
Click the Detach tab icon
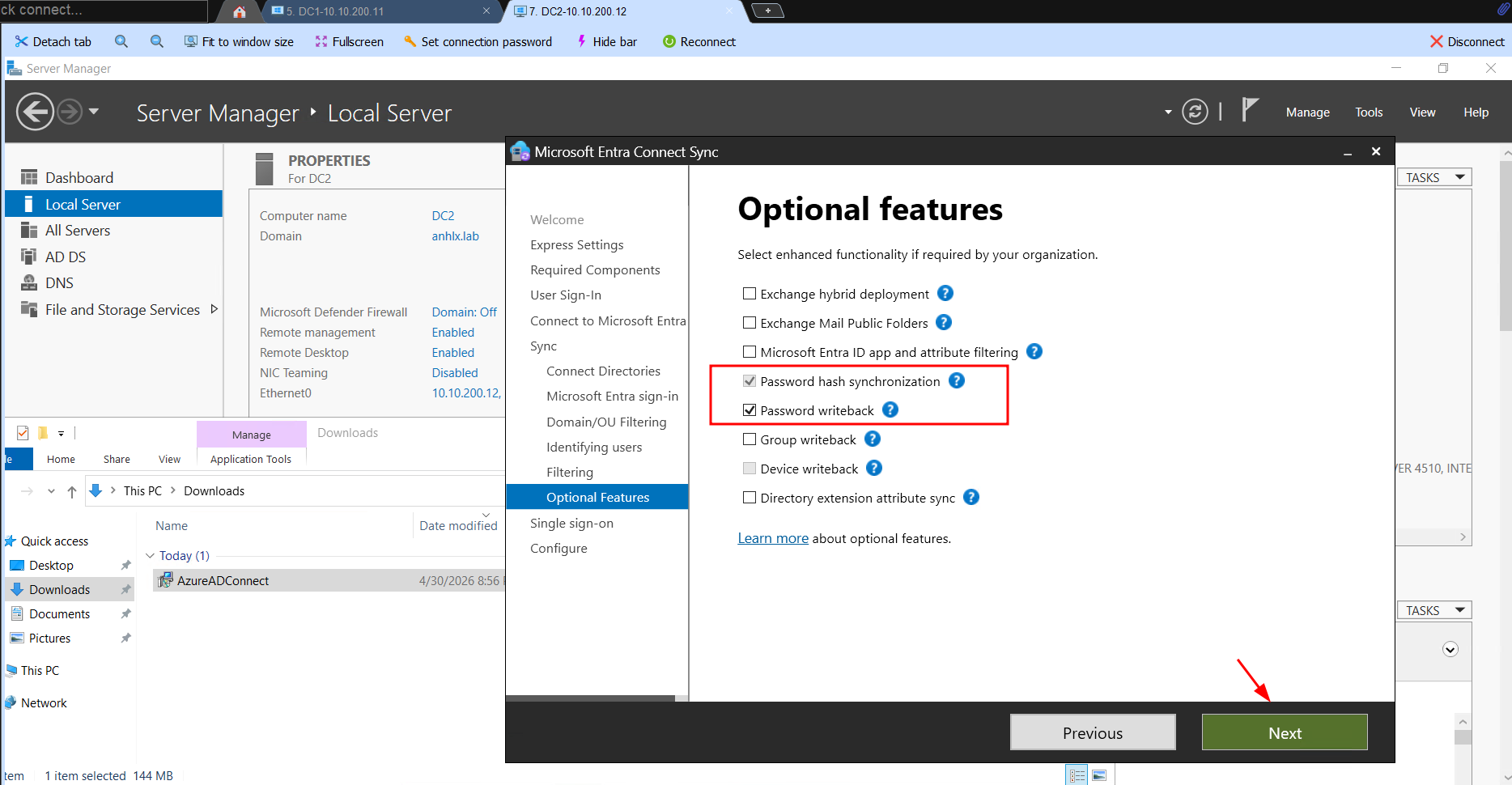click(x=21, y=41)
